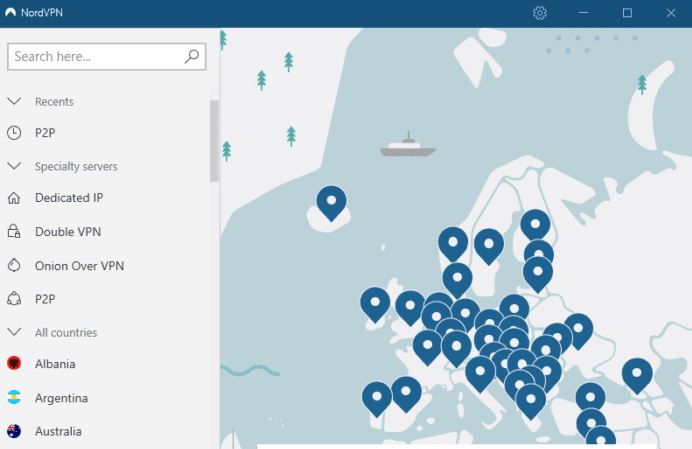The height and width of the screenshot is (449, 692).
Task: Click the sidebar vertical scrollbar thumb
Action: tap(214, 141)
